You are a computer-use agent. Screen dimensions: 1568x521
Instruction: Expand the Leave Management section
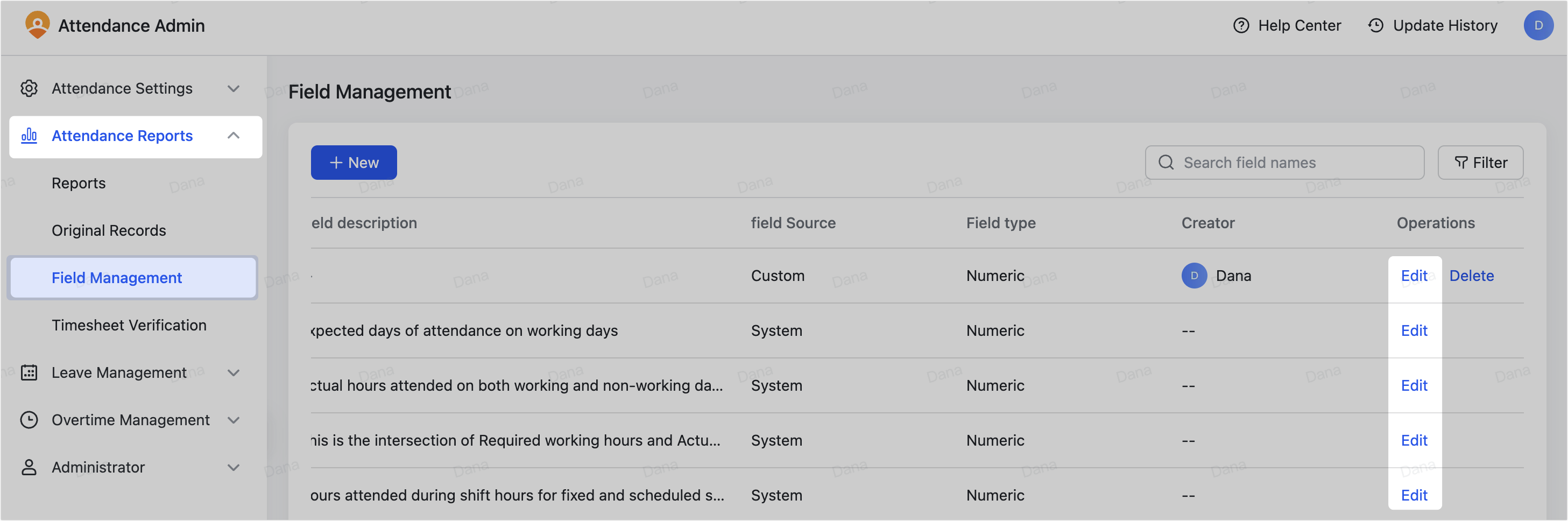click(x=234, y=372)
